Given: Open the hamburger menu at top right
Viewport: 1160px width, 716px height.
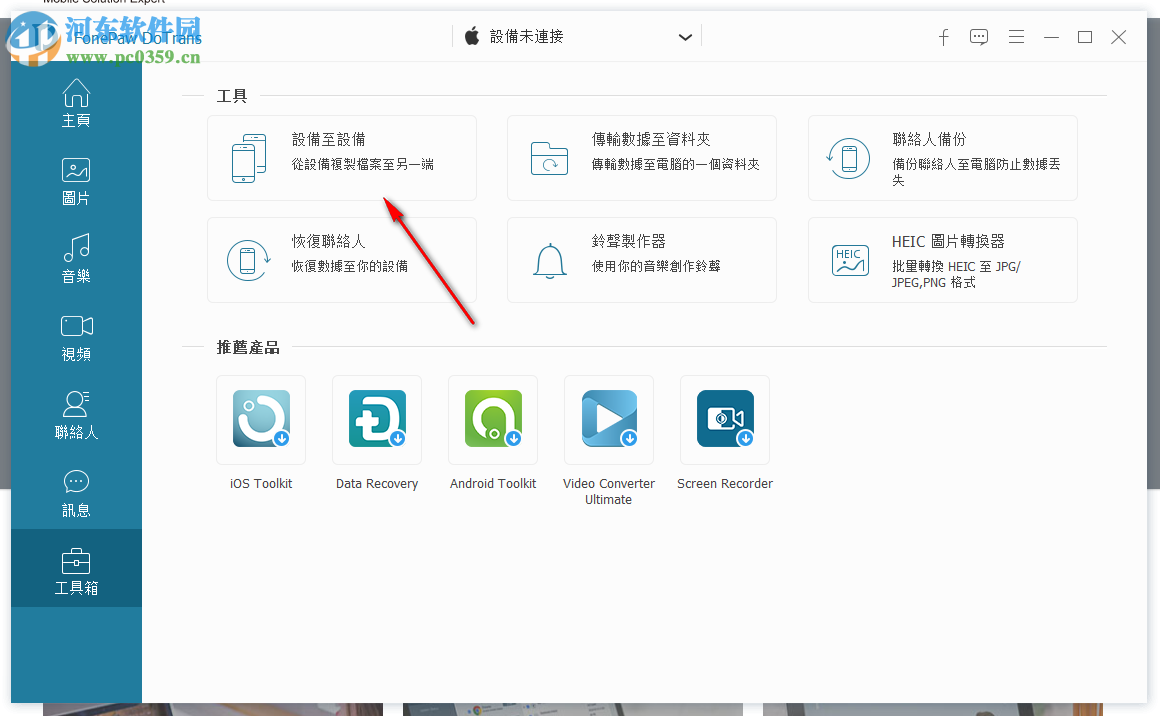Looking at the screenshot, I should 1016,37.
